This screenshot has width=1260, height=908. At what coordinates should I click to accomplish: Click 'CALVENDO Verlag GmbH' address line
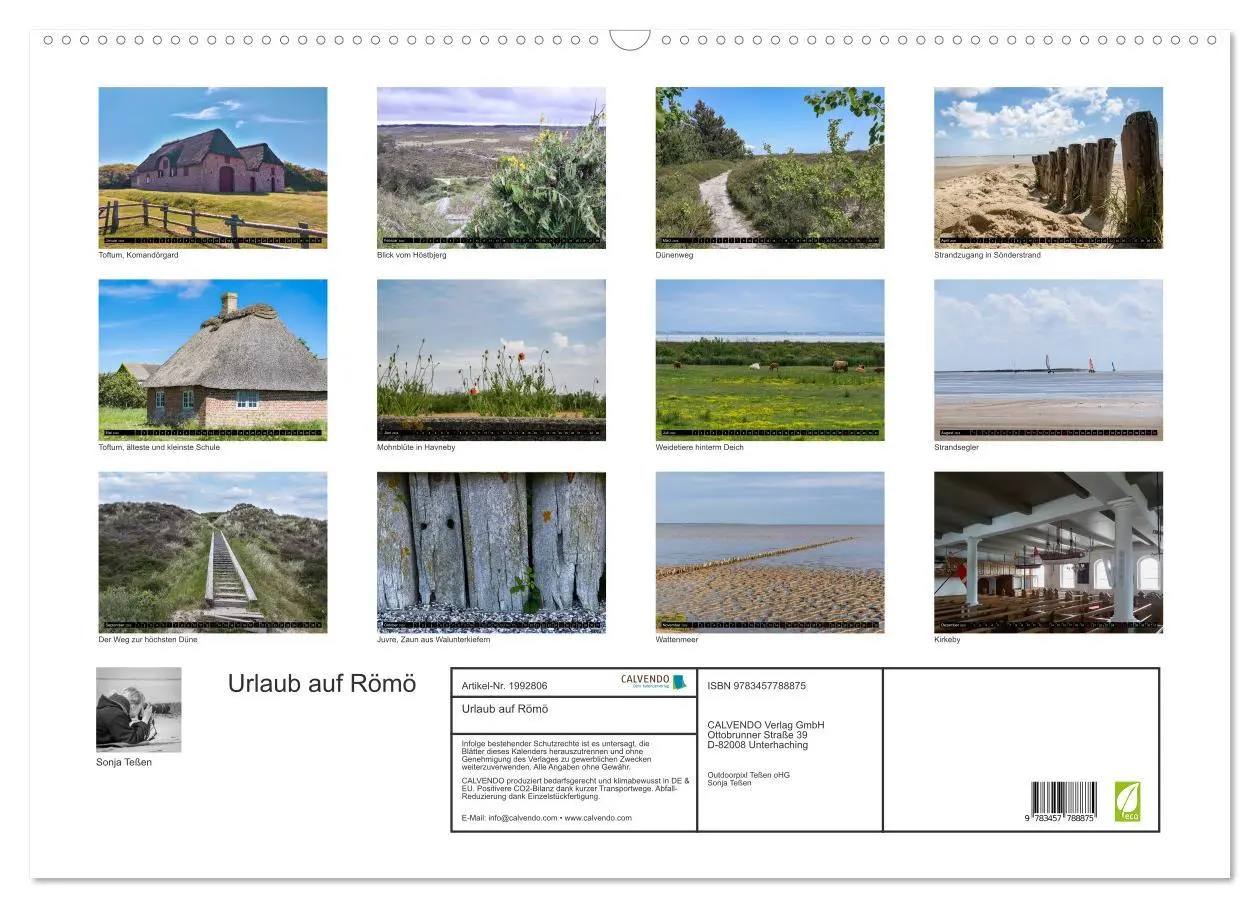[x=766, y=725]
